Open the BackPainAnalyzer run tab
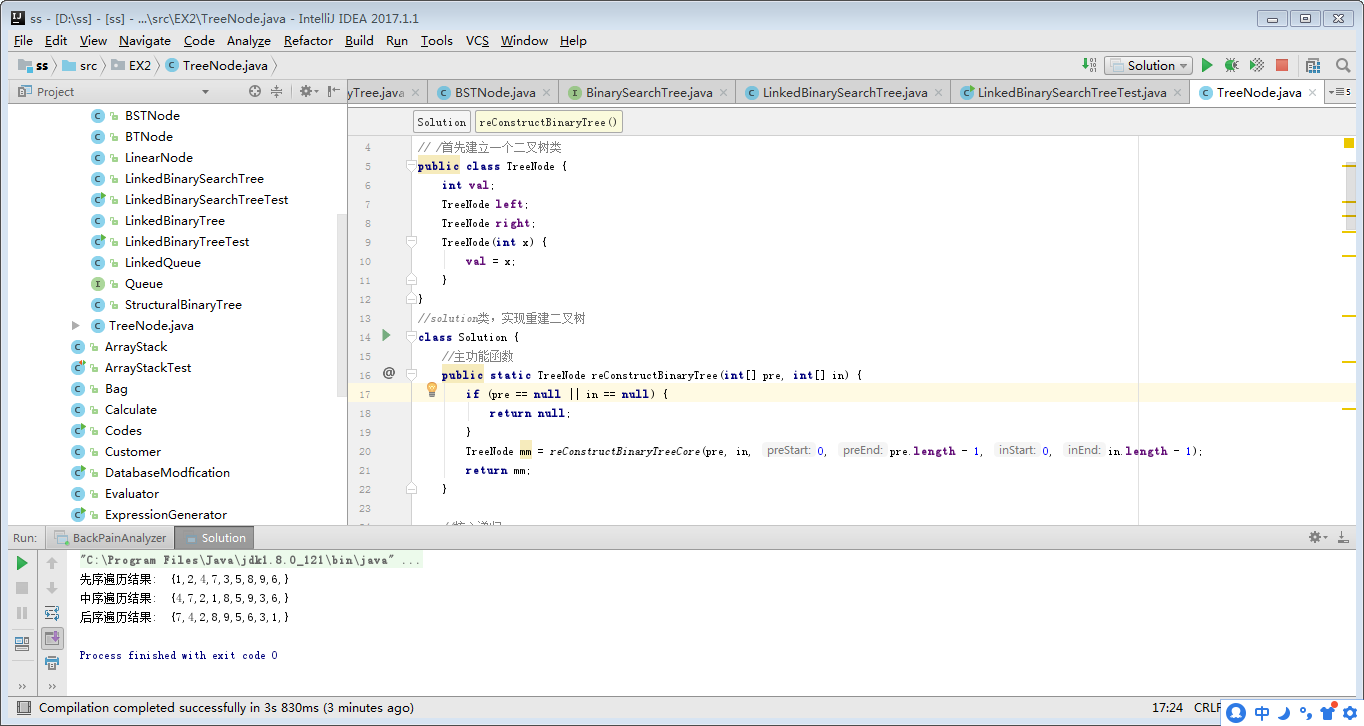 click(x=110, y=537)
